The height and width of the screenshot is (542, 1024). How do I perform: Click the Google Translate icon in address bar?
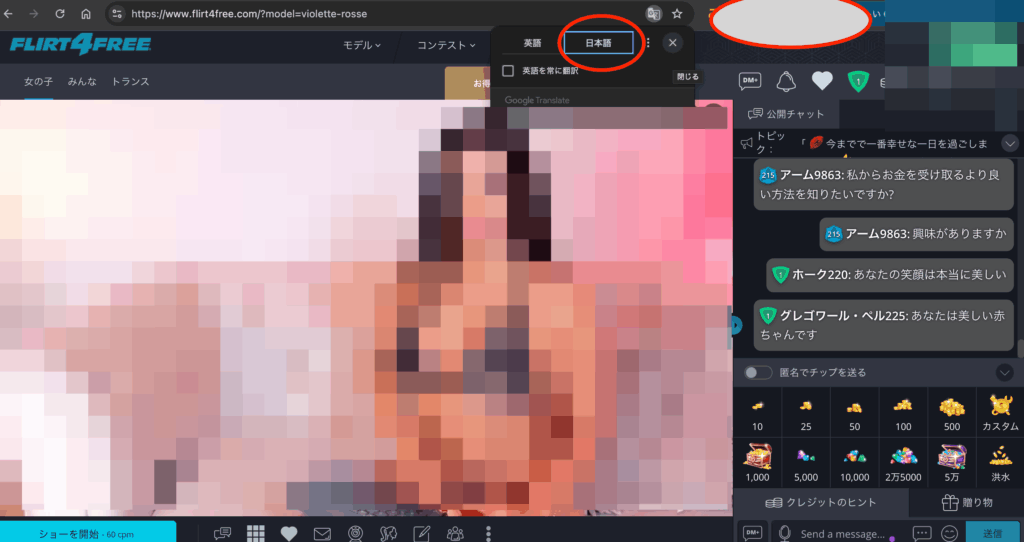(653, 13)
